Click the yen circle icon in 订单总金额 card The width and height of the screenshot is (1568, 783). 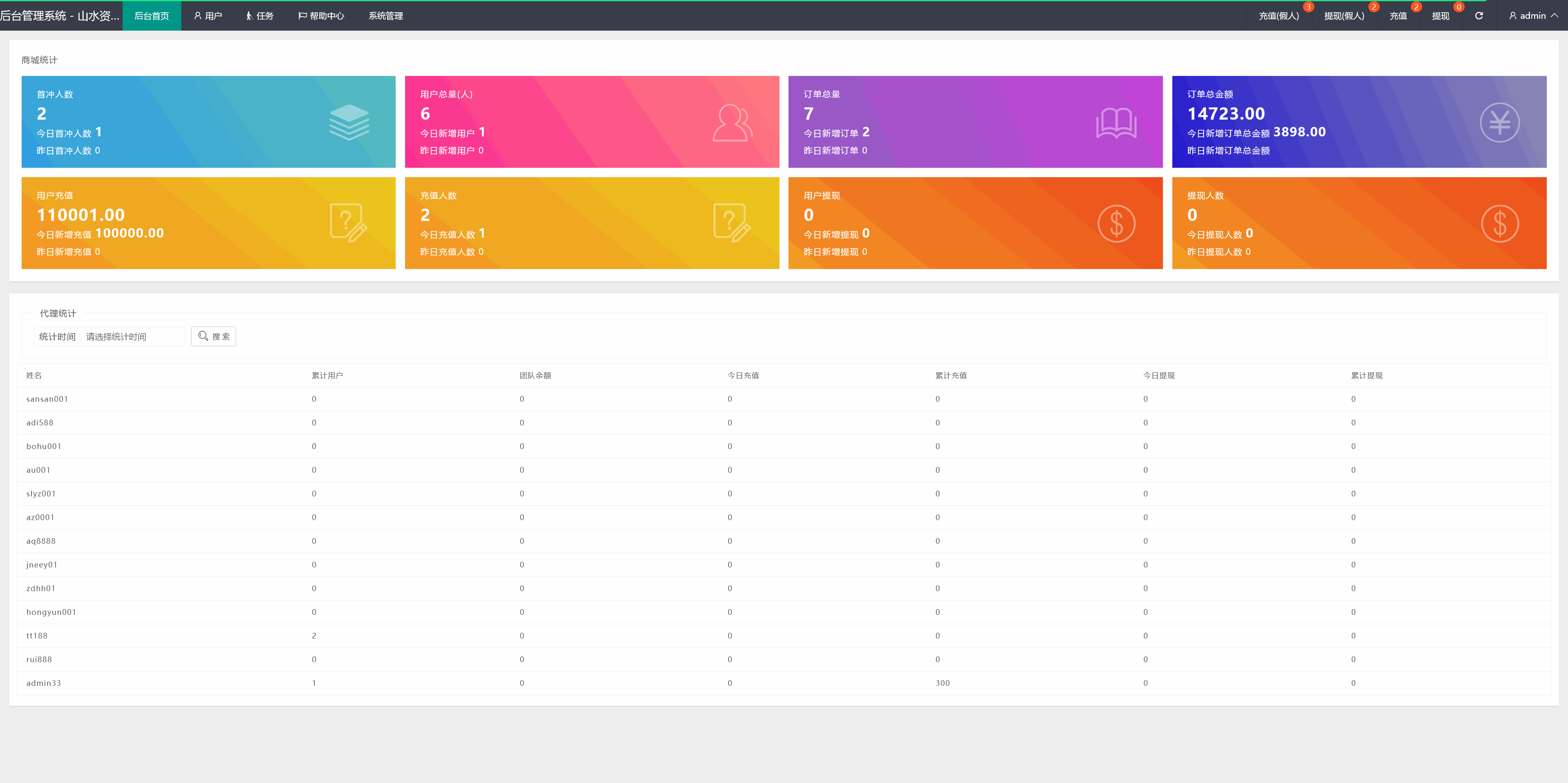1499,123
